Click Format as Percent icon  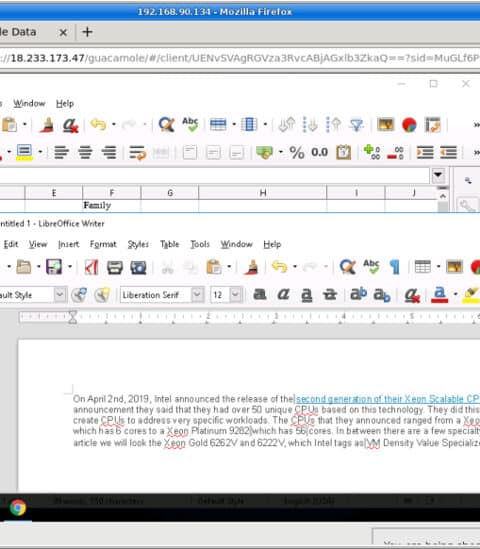297,153
